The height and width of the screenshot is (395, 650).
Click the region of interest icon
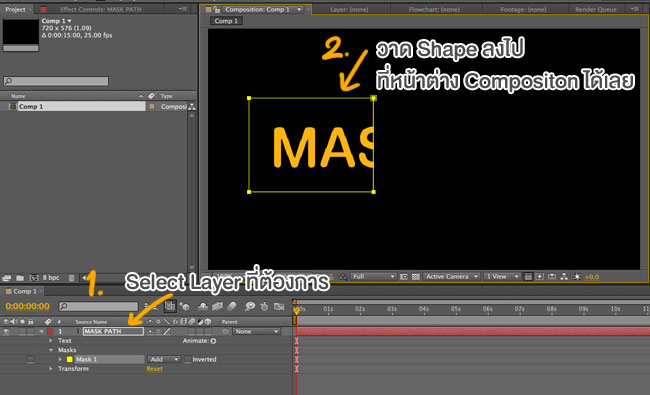404,277
